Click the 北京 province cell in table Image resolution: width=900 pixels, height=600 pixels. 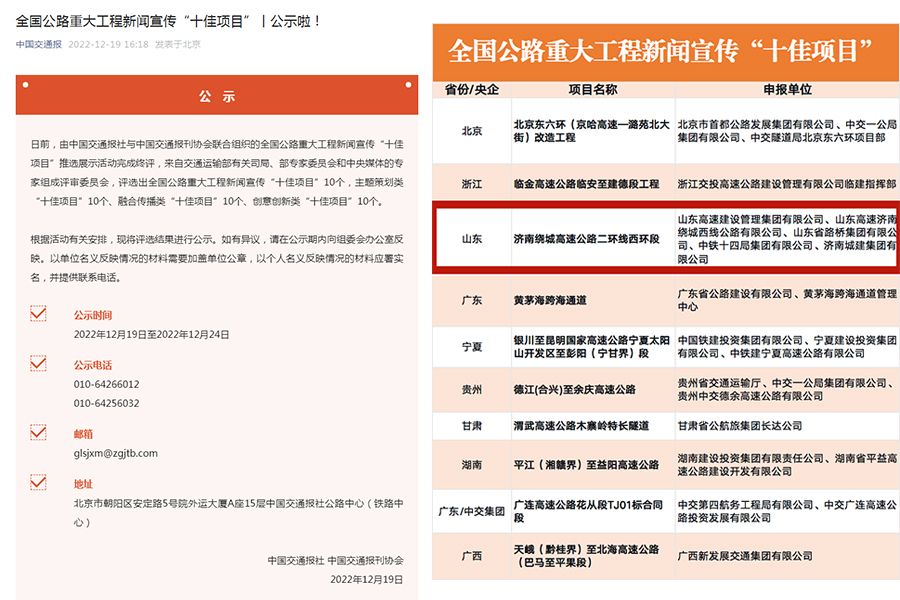pyautogui.click(x=471, y=131)
